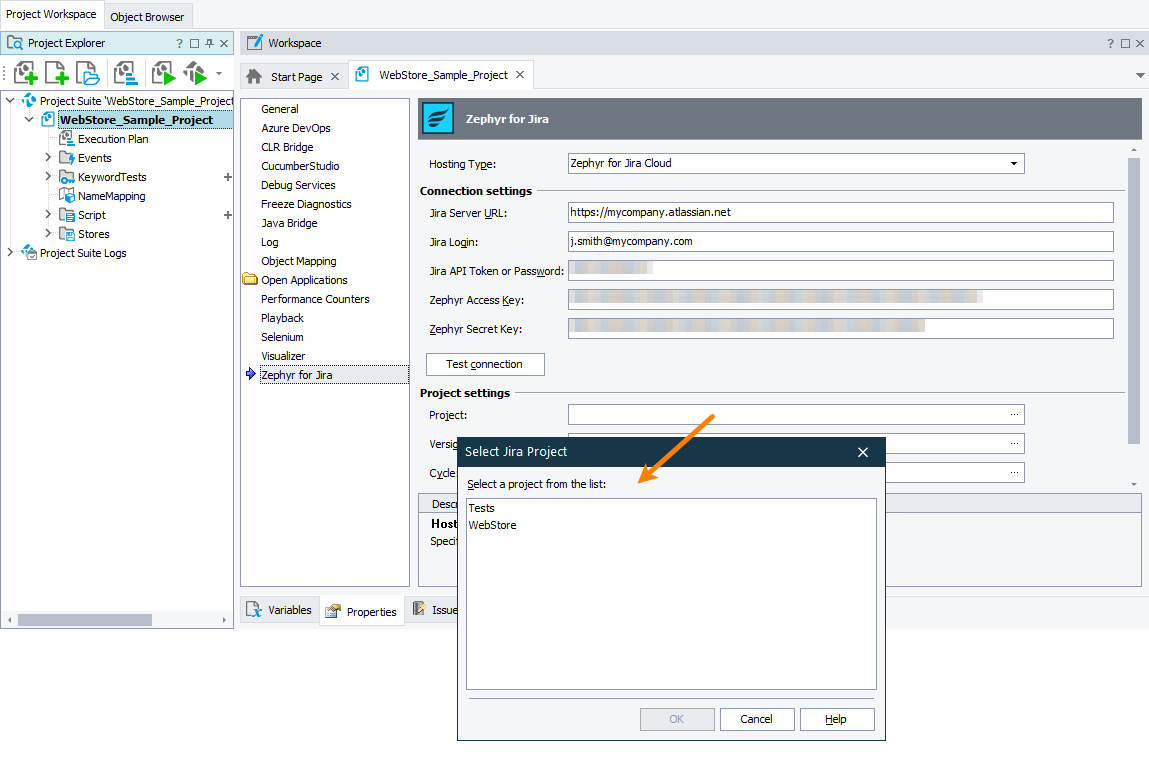
Task: Expand the Script folder in Project Explorer
Action: point(47,214)
